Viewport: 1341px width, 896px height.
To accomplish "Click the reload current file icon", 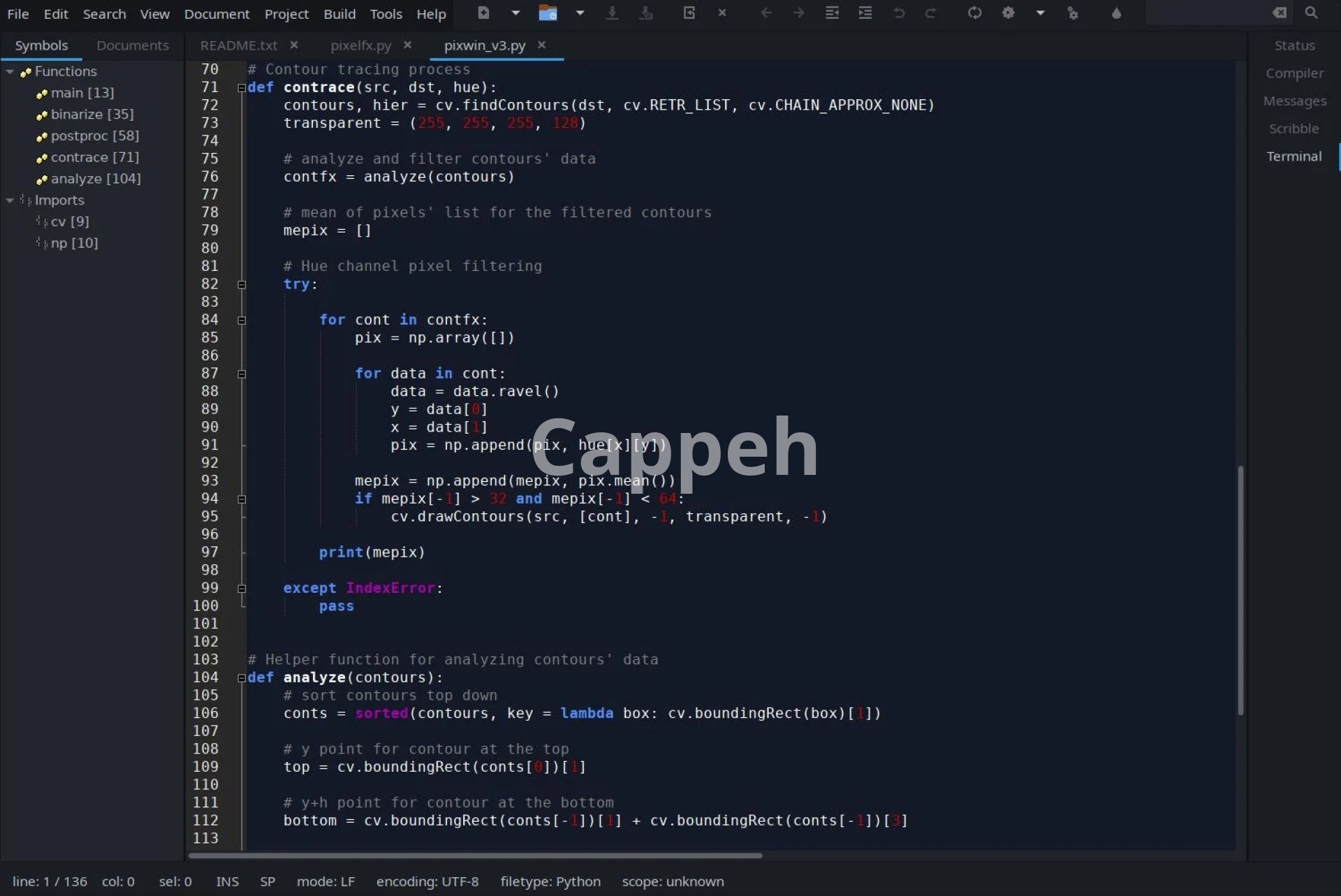I will [689, 13].
